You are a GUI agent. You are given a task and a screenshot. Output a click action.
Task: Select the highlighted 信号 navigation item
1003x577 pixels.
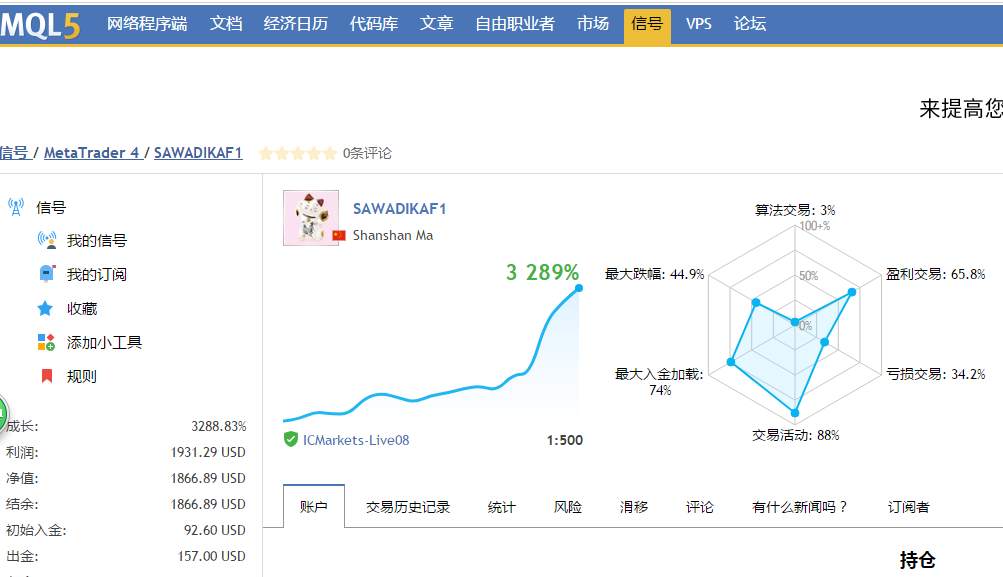[647, 26]
